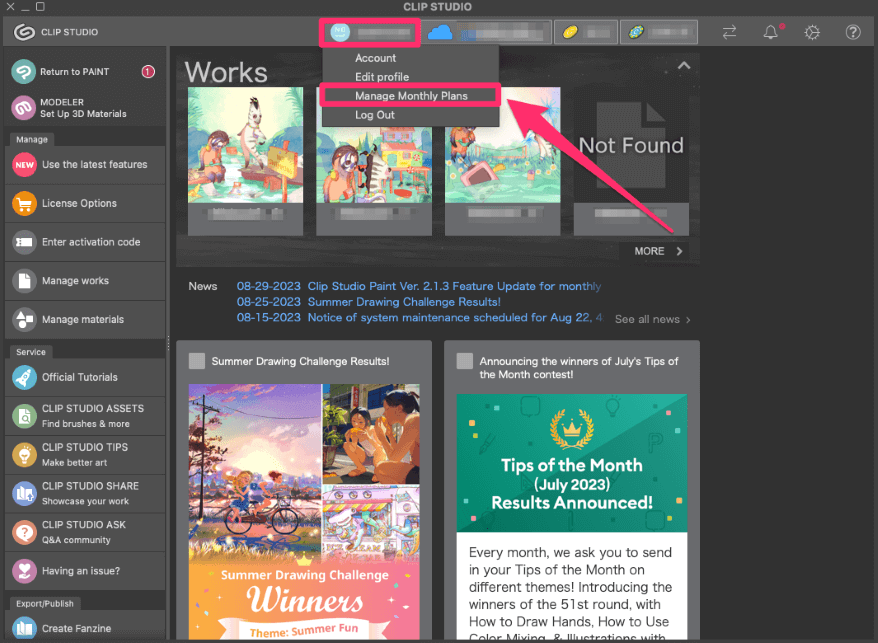Open CLIP STUDIO TIPS lightbulb icon
Viewport: 878px width, 643px height.
(x=24, y=455)
